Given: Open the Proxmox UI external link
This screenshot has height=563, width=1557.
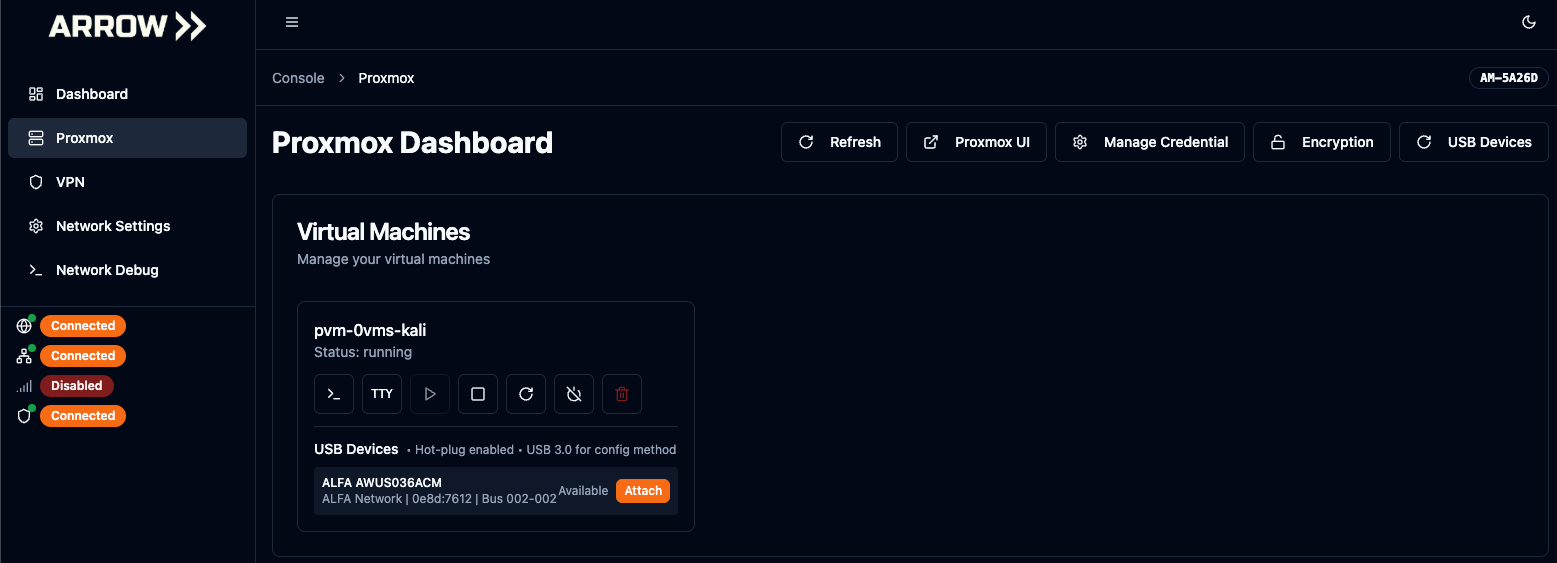Looking at the screenshot, I should (x=976, y=142).
